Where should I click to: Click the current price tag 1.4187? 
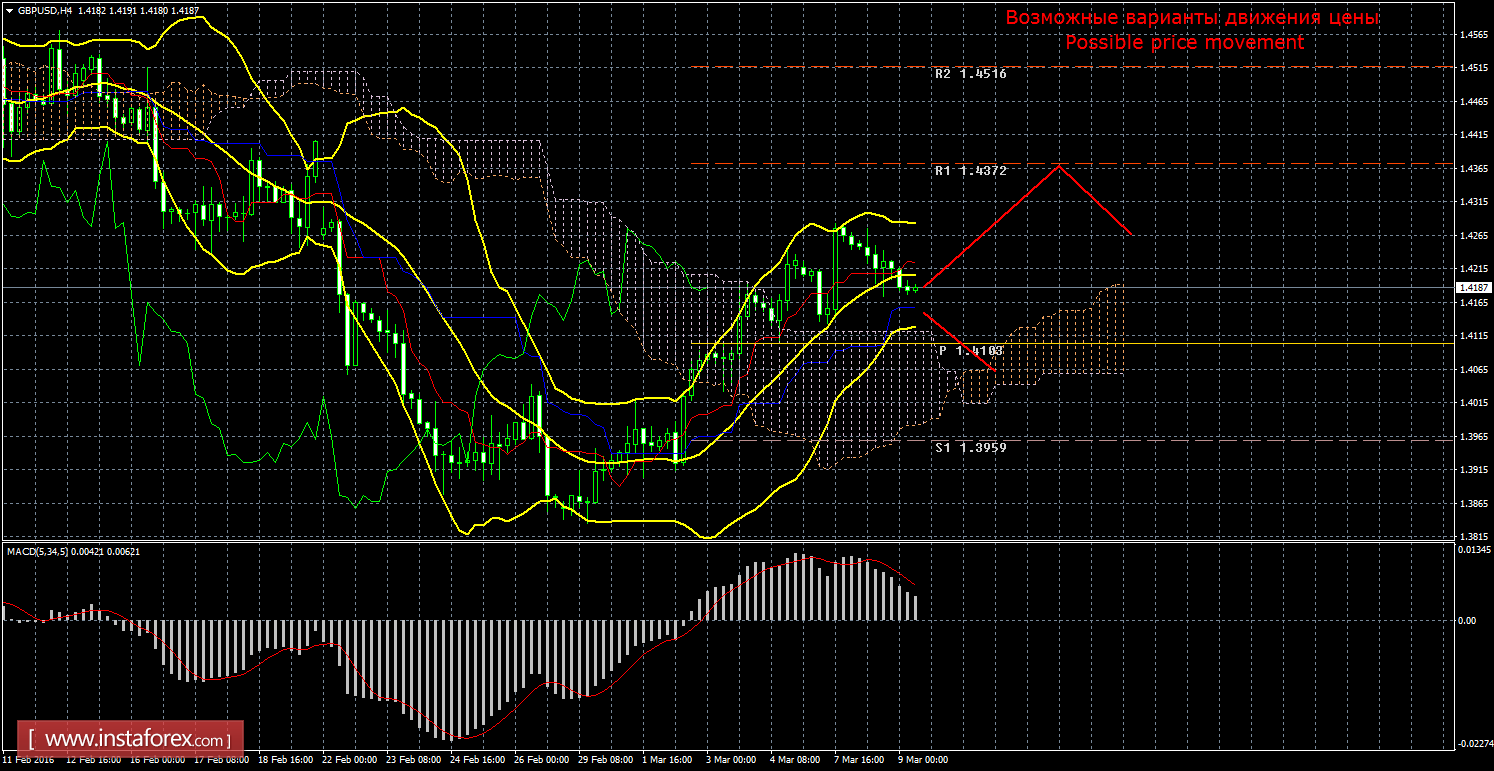[1472, 288]
